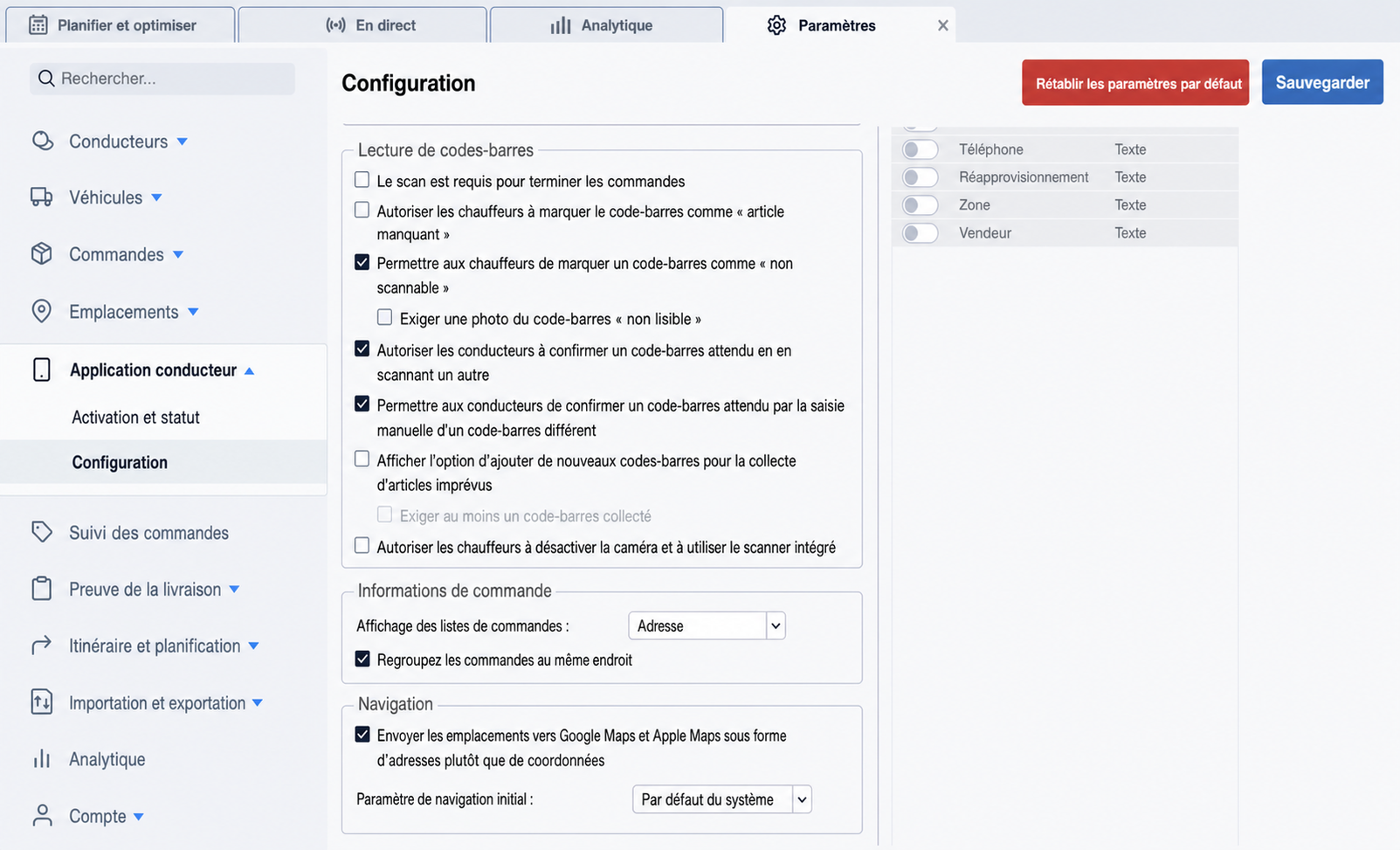
Task: Click the Suivi des commandes tag icon
Action: (x=42, y=532)
